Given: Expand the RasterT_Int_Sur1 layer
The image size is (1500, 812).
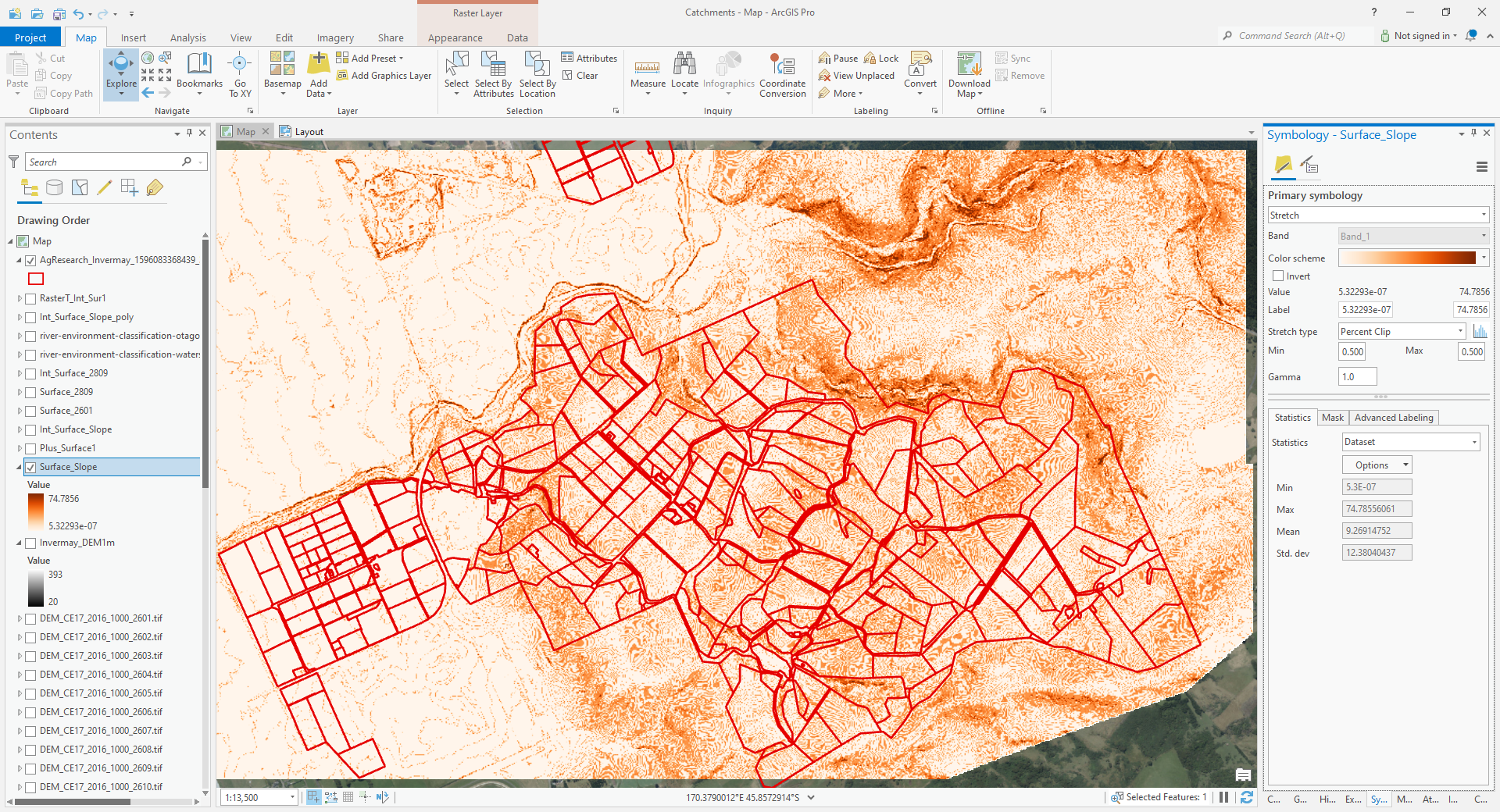Looking at the screenshot, I should pos(19,297).
